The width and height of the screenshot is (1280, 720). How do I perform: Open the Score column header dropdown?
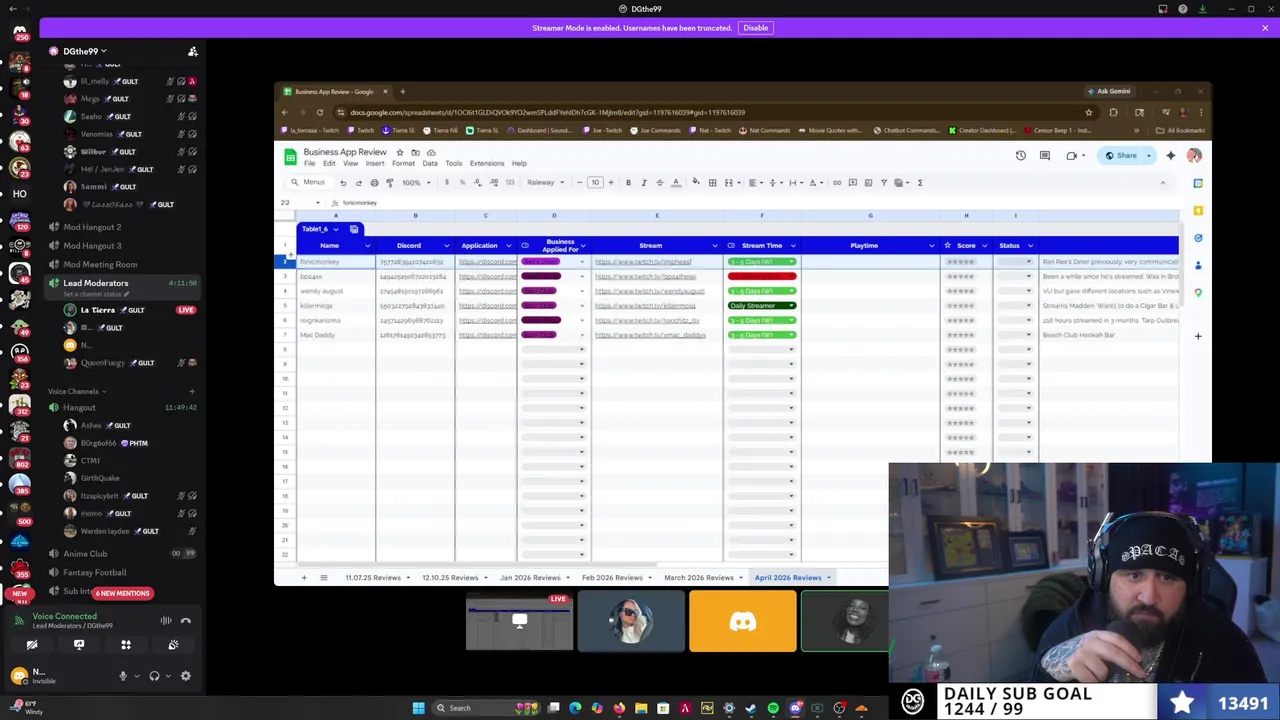(x=984, y=246)
